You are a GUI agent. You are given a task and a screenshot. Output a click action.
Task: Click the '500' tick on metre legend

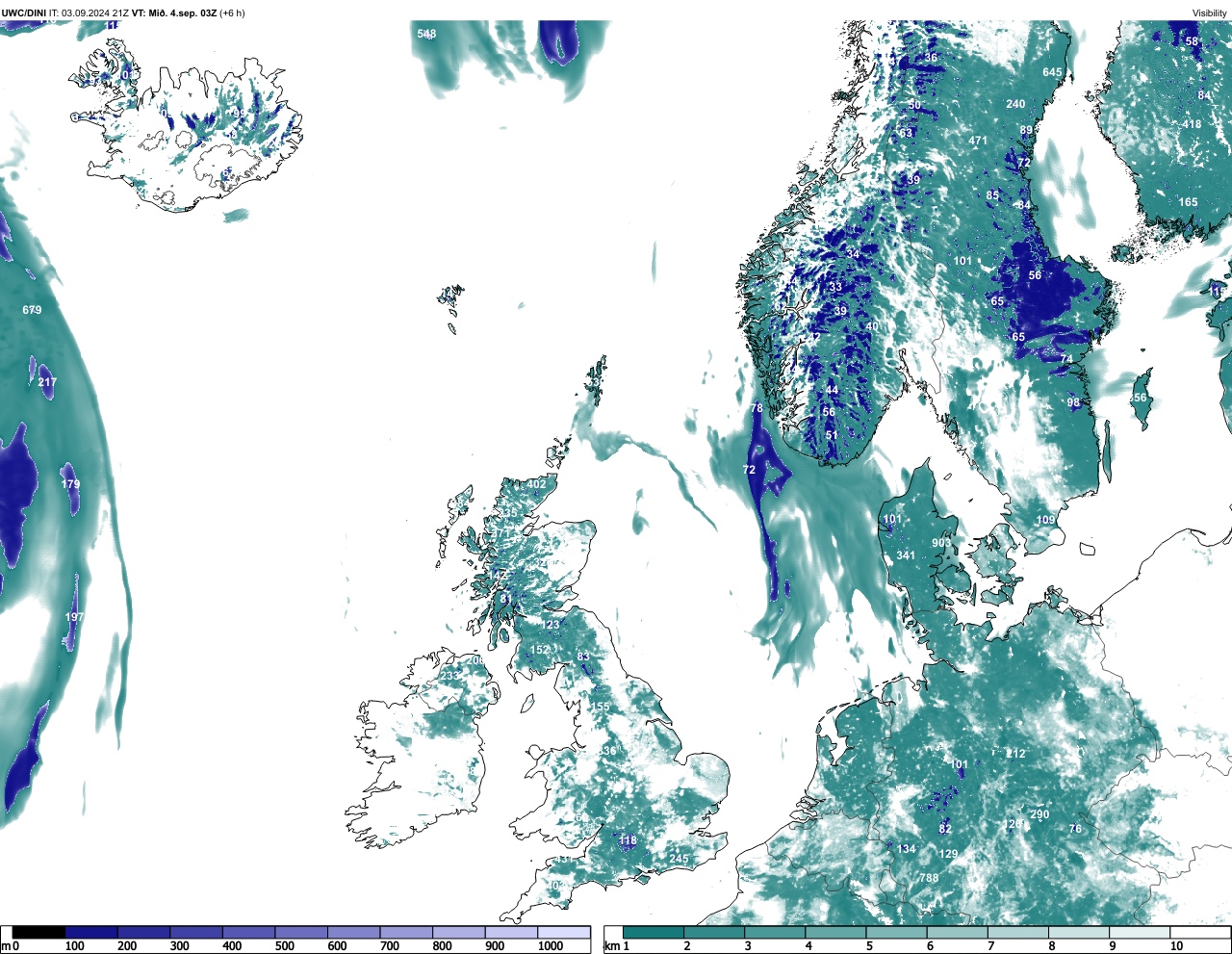(x=284, y=946)
